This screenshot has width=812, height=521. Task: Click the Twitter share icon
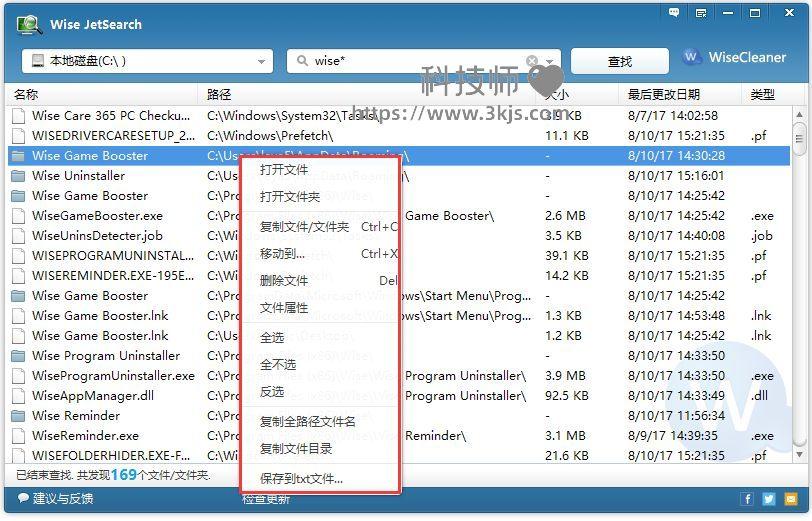[768, 499]
